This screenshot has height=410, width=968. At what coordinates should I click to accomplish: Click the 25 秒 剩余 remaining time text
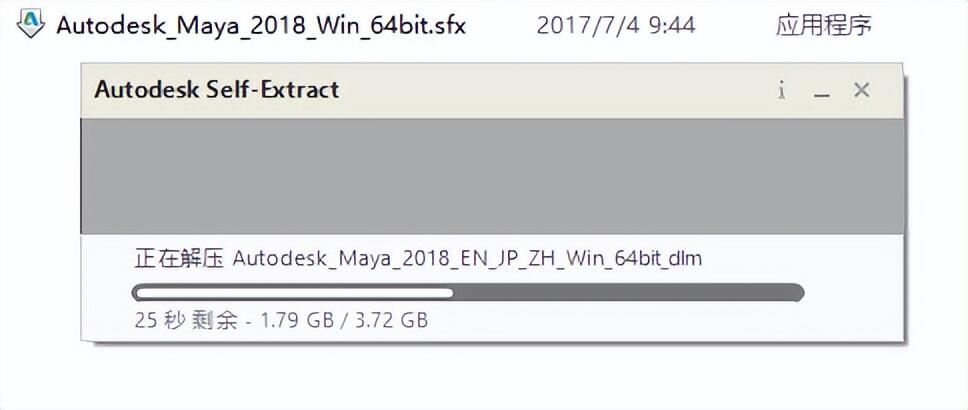(185, 321)
